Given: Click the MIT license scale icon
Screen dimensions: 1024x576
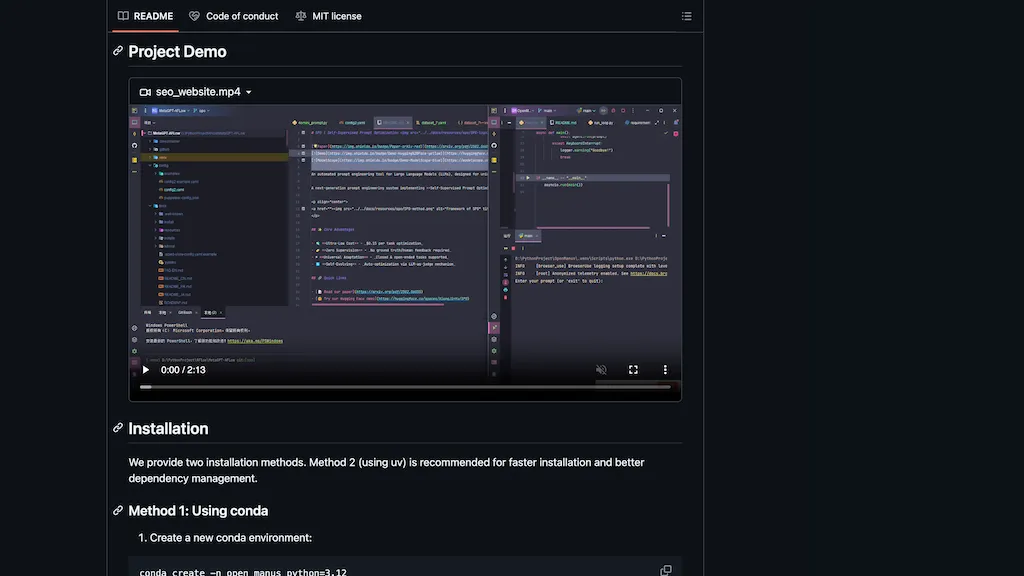Looking at the screenshot, I should 301,16.
